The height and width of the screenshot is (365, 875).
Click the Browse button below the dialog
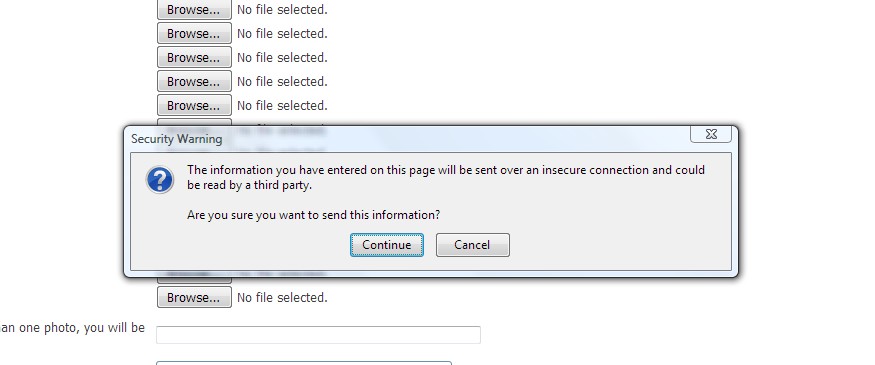pyautogui.click(x=194, y=297)
